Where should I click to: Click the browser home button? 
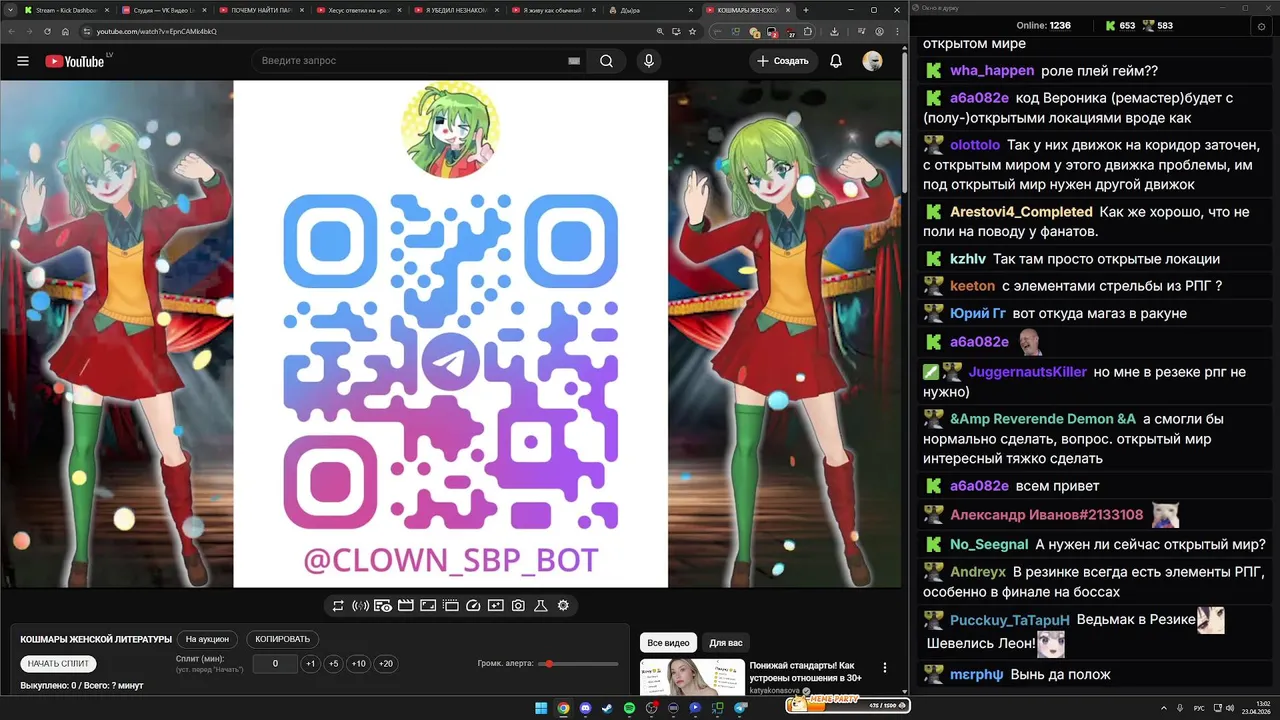click(x=65, y=31)
